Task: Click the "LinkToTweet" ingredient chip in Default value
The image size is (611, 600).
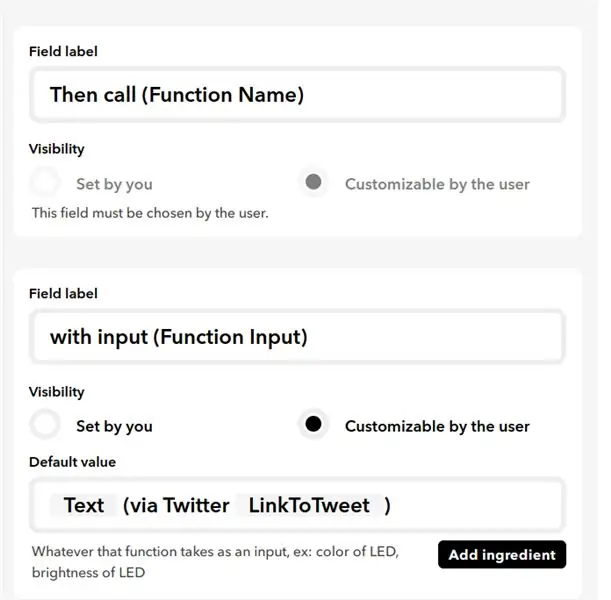Action: 309,505
